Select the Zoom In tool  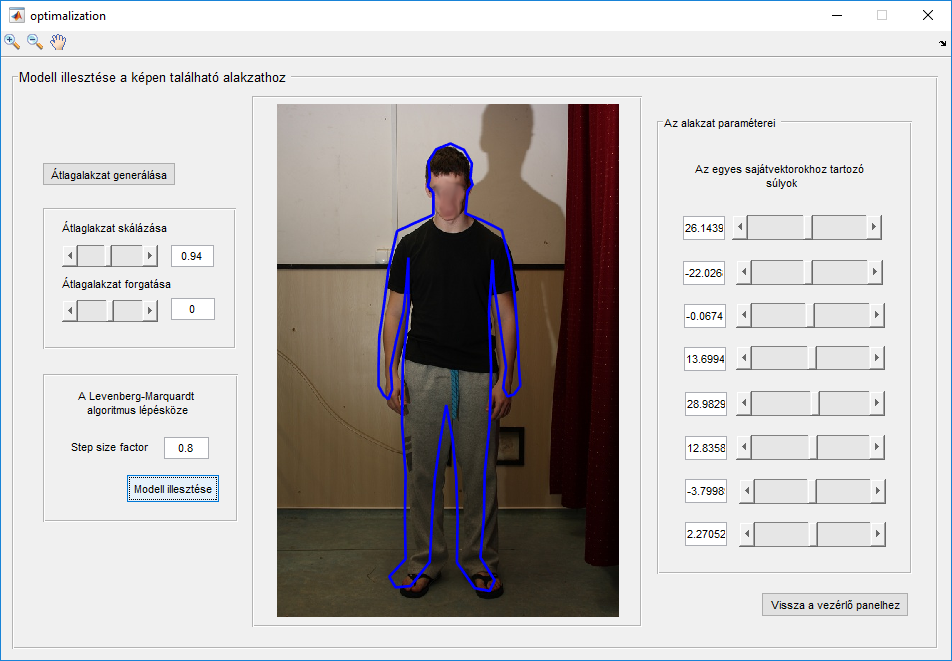click(12, 42)
